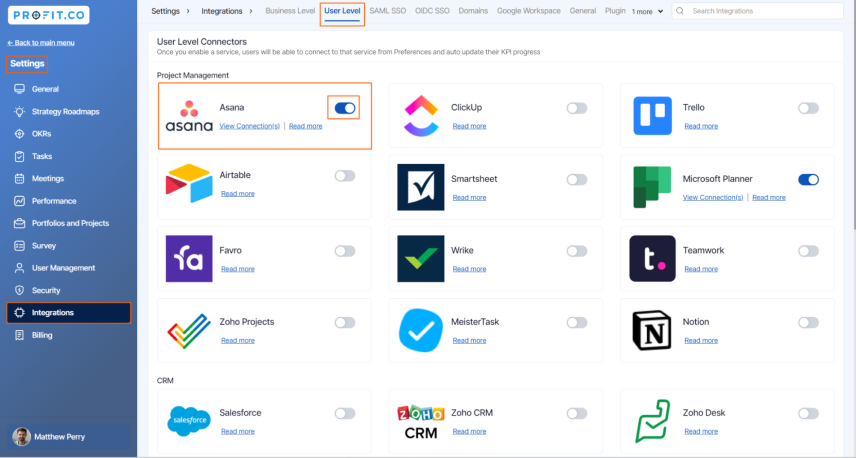Turn on the Smartsheet toggle

tap(576, 180)
